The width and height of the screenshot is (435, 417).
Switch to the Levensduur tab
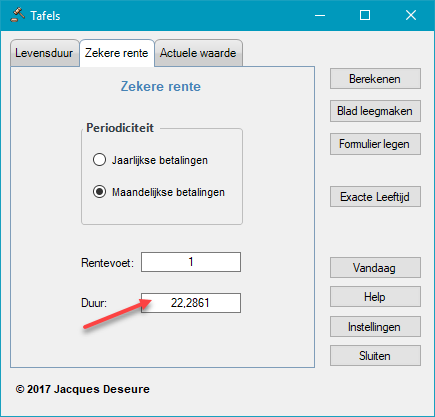pyautogui.click(x=44, y=53)
